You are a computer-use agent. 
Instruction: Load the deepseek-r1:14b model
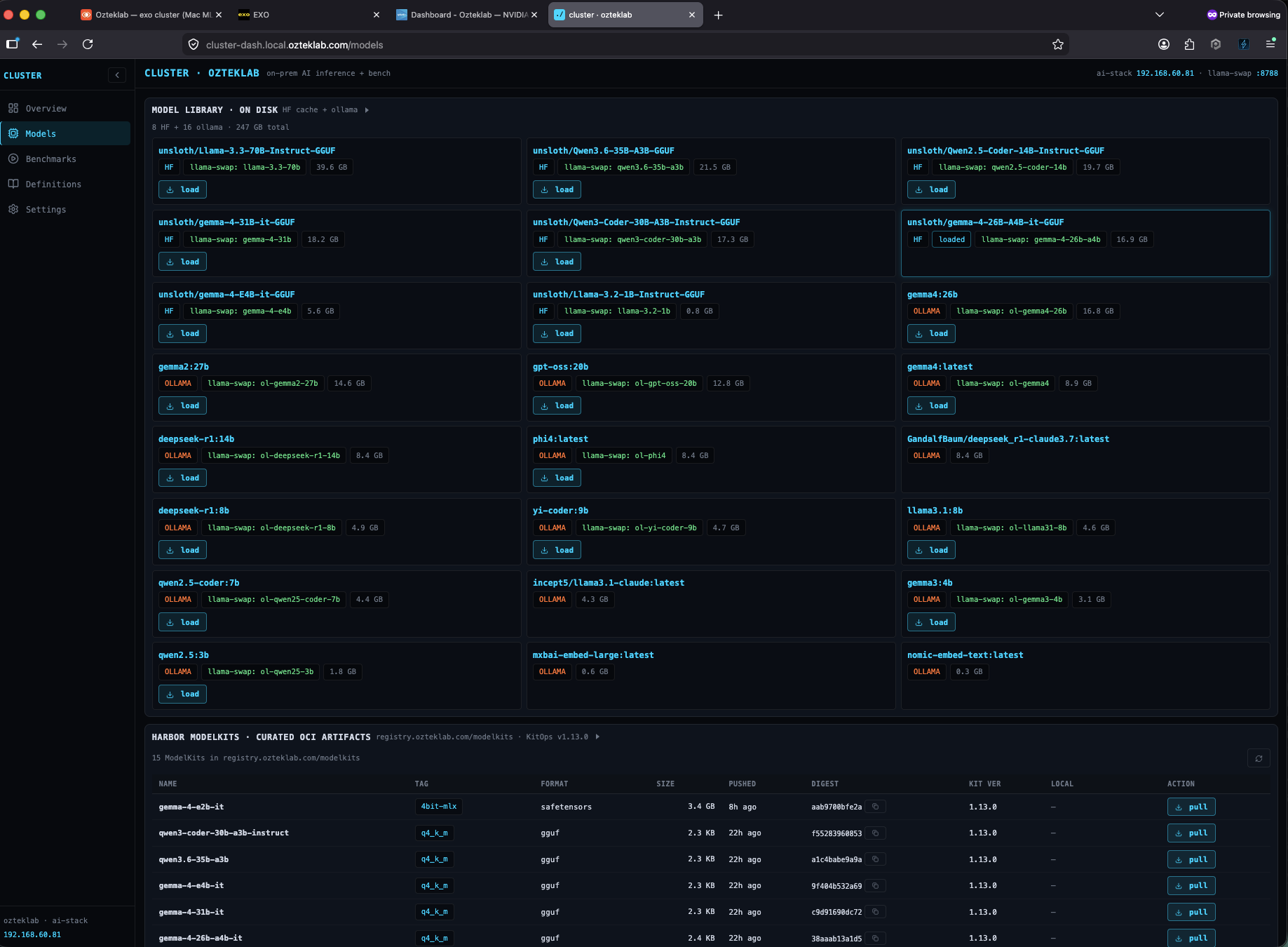point(182,478)
